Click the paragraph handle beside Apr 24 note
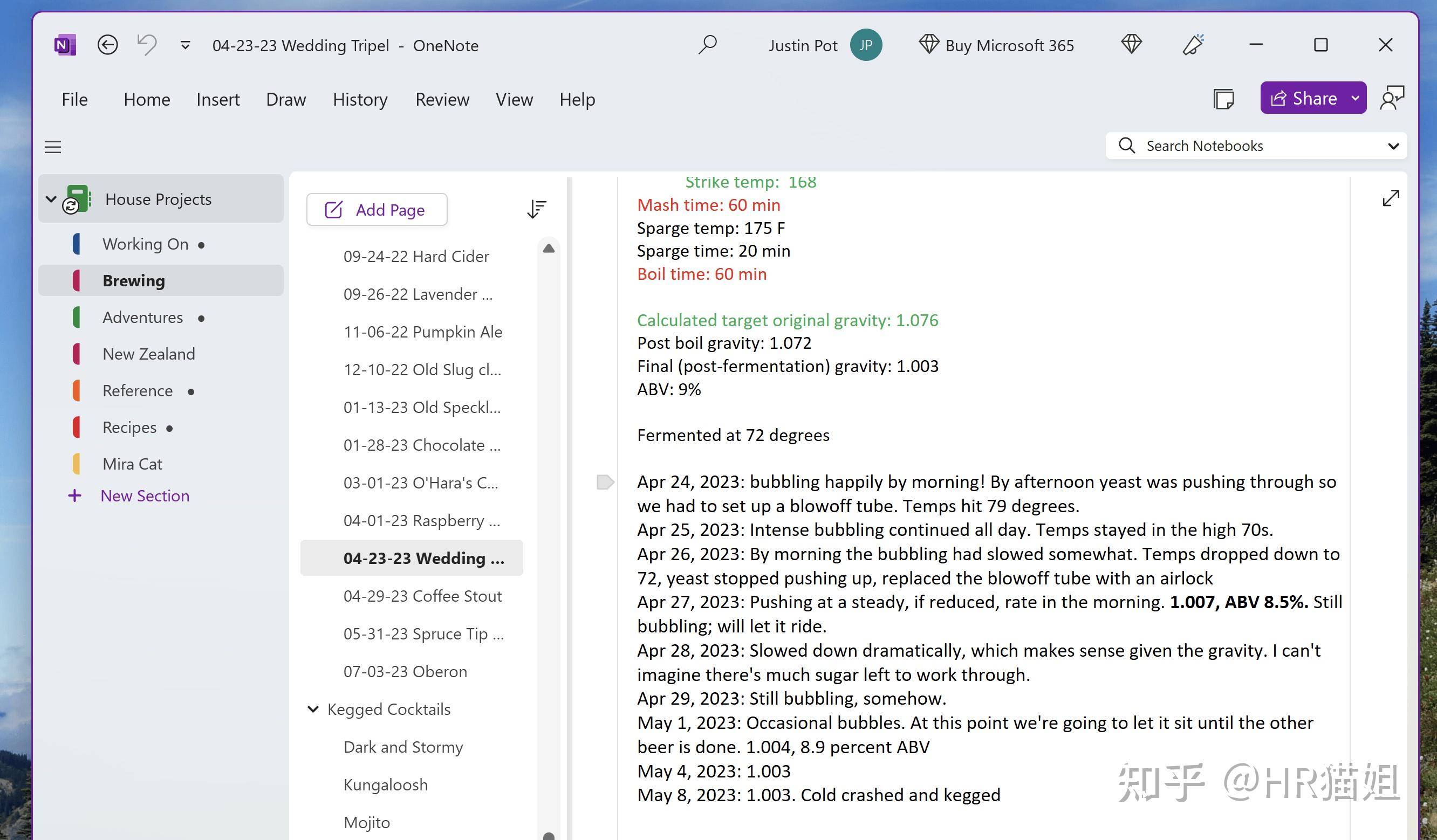The width and height of the screenshot is (1437, 840). tap(605, 482)
